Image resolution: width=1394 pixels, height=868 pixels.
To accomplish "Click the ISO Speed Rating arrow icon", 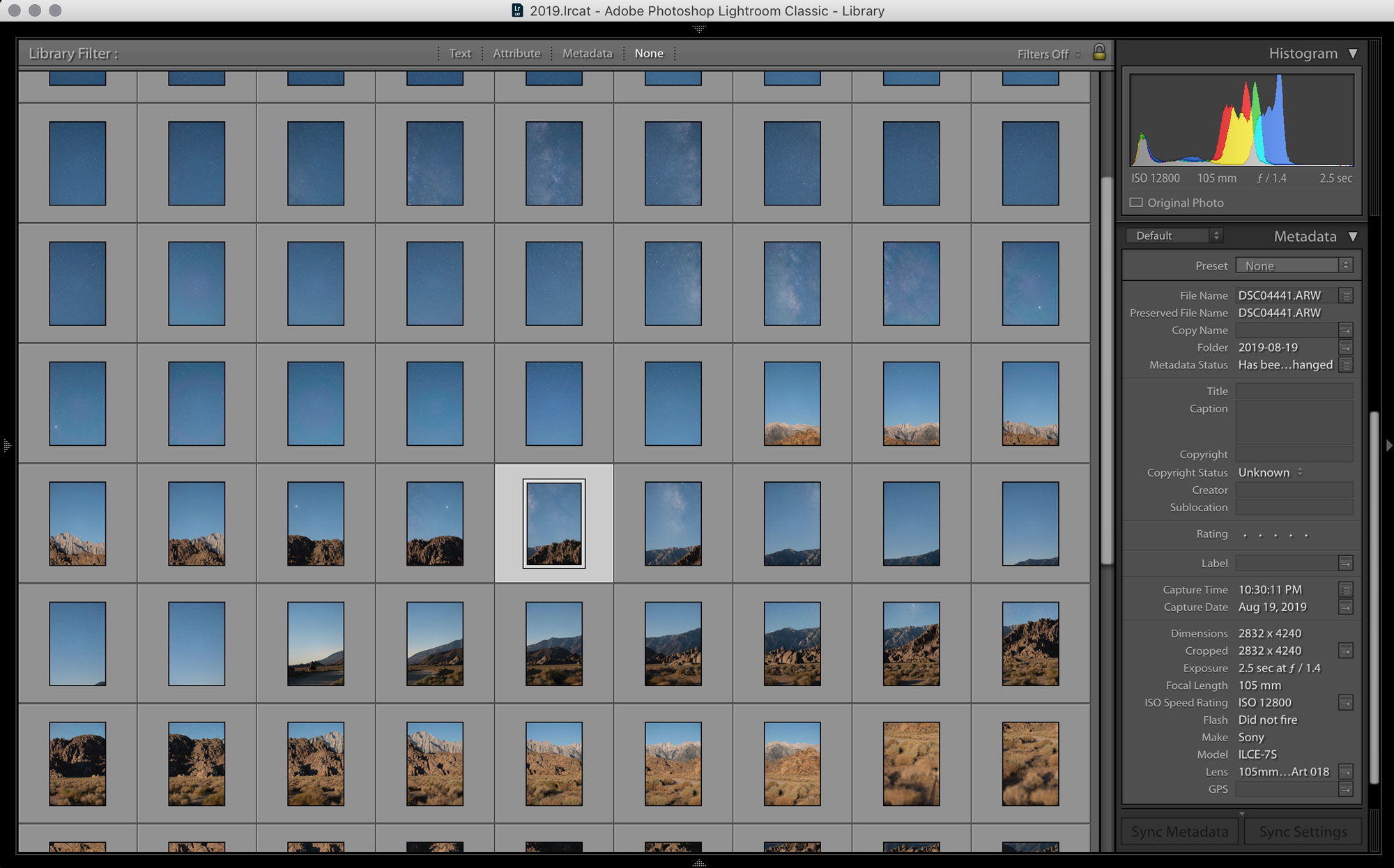I will tap(1346, 703).
